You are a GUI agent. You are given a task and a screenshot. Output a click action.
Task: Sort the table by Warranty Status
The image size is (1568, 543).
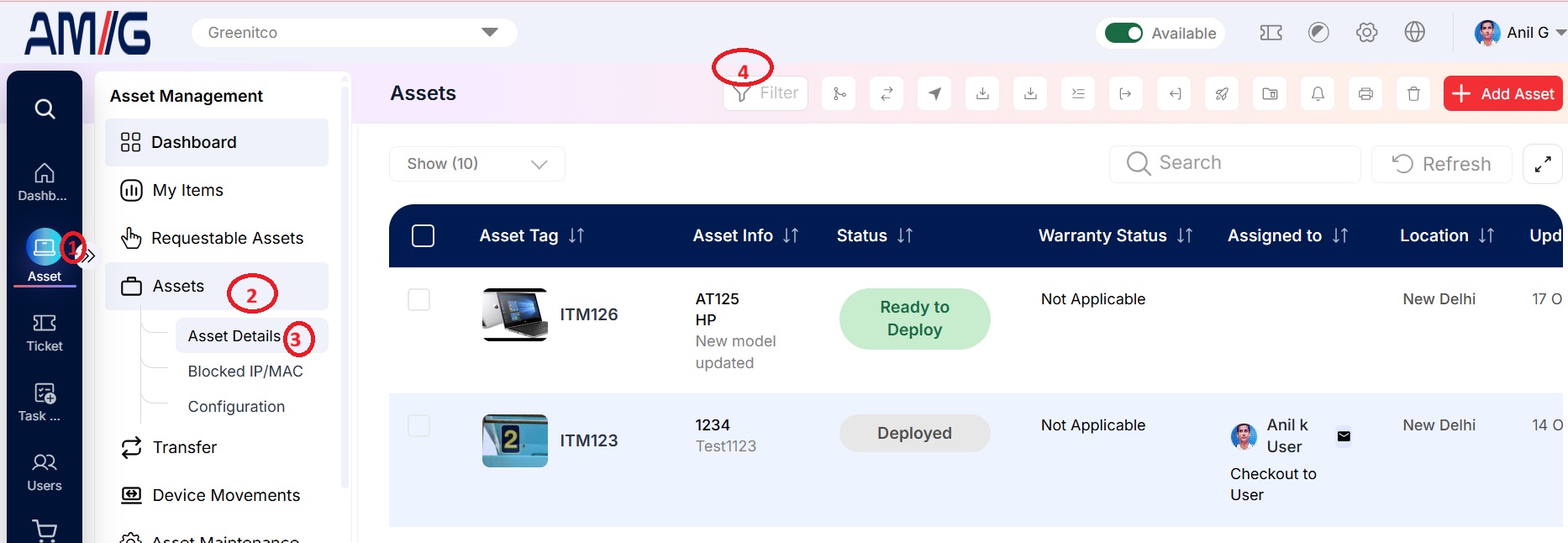click(1185, 236)
